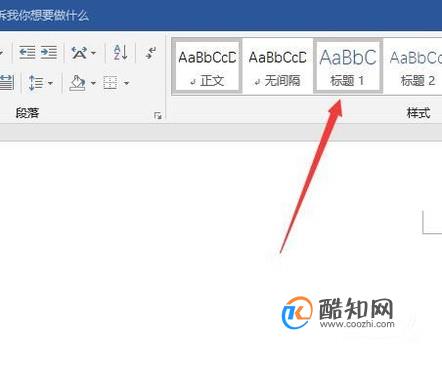Click the line spacing icon
The width and height of the screenshot is (442, 367).
[36, 83]
